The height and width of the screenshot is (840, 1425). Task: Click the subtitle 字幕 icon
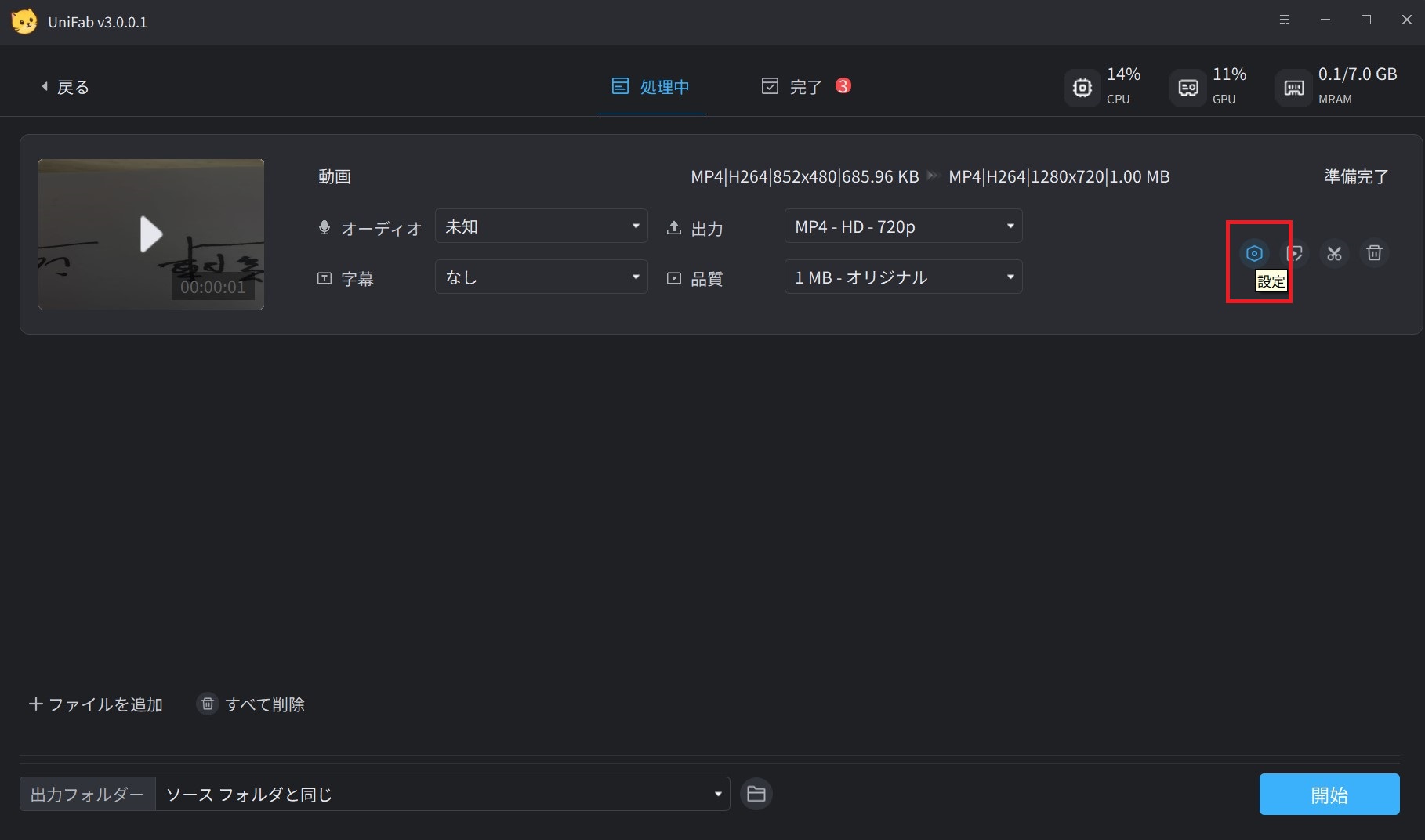point(325,278)
